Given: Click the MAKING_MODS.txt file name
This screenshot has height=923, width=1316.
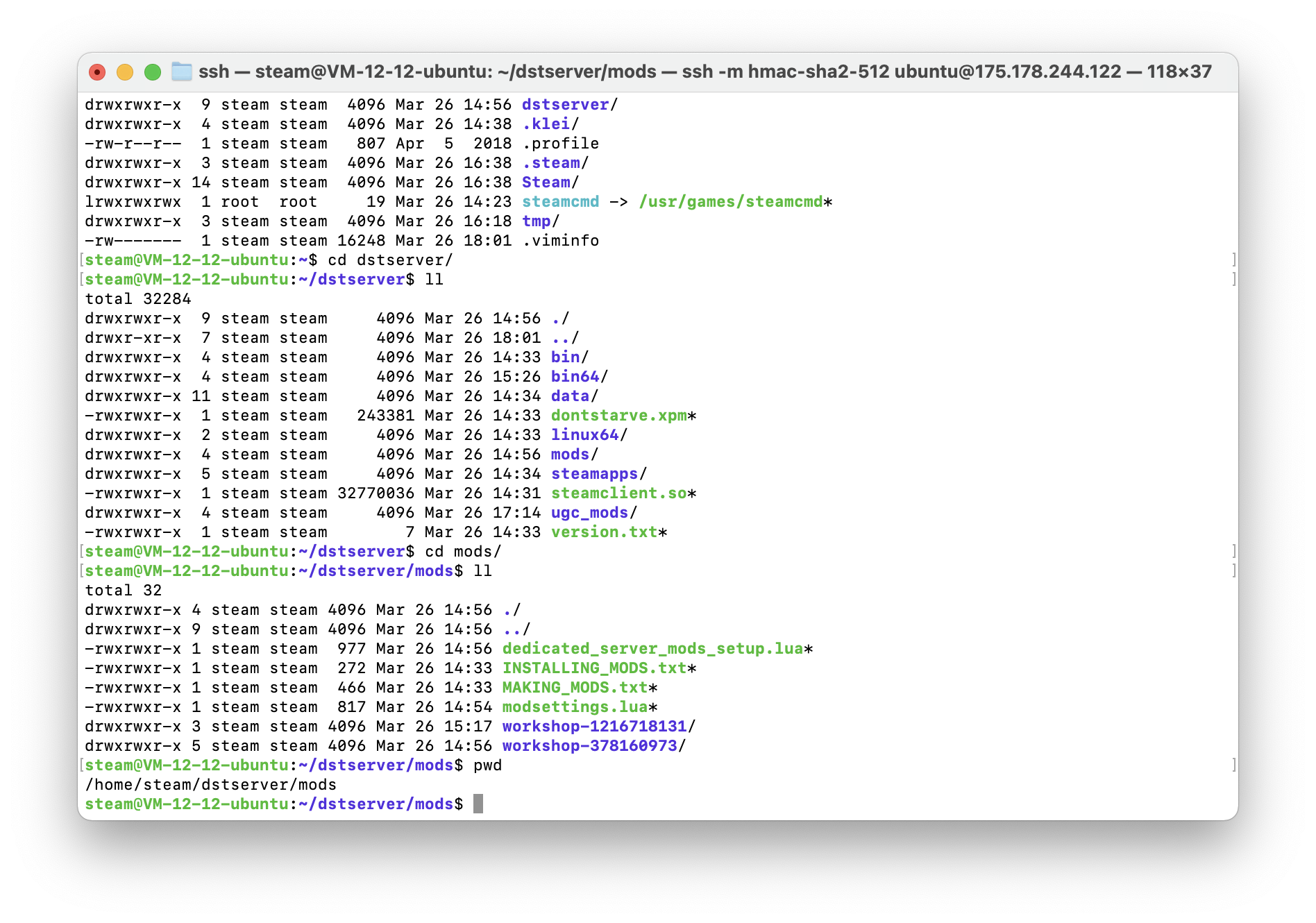Looking at the screenshot, I should point(575,688).
